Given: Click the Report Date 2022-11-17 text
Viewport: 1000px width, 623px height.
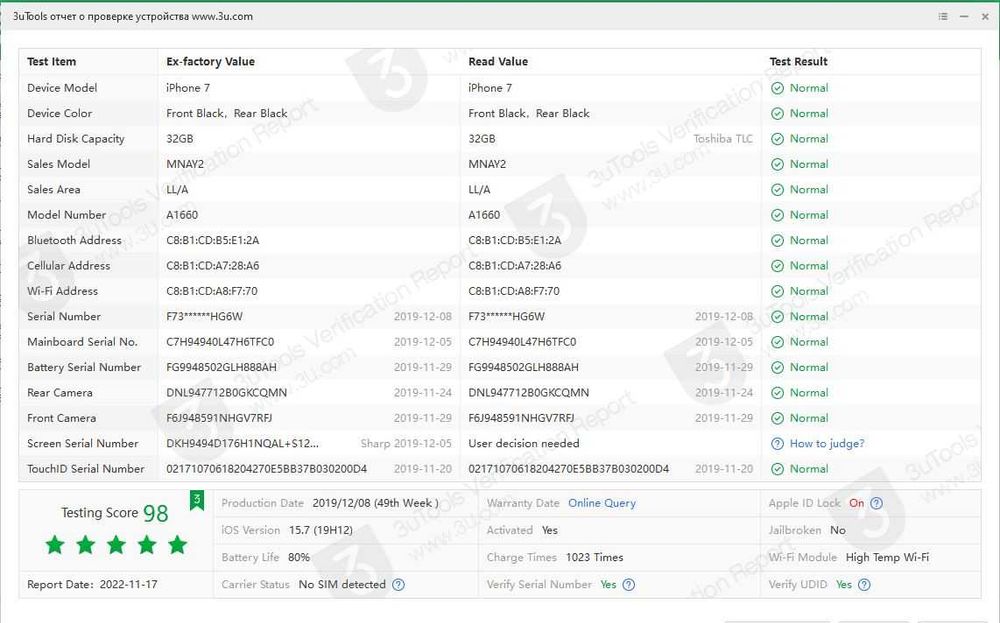Looking at the screenshot, I should click(92, 584).
